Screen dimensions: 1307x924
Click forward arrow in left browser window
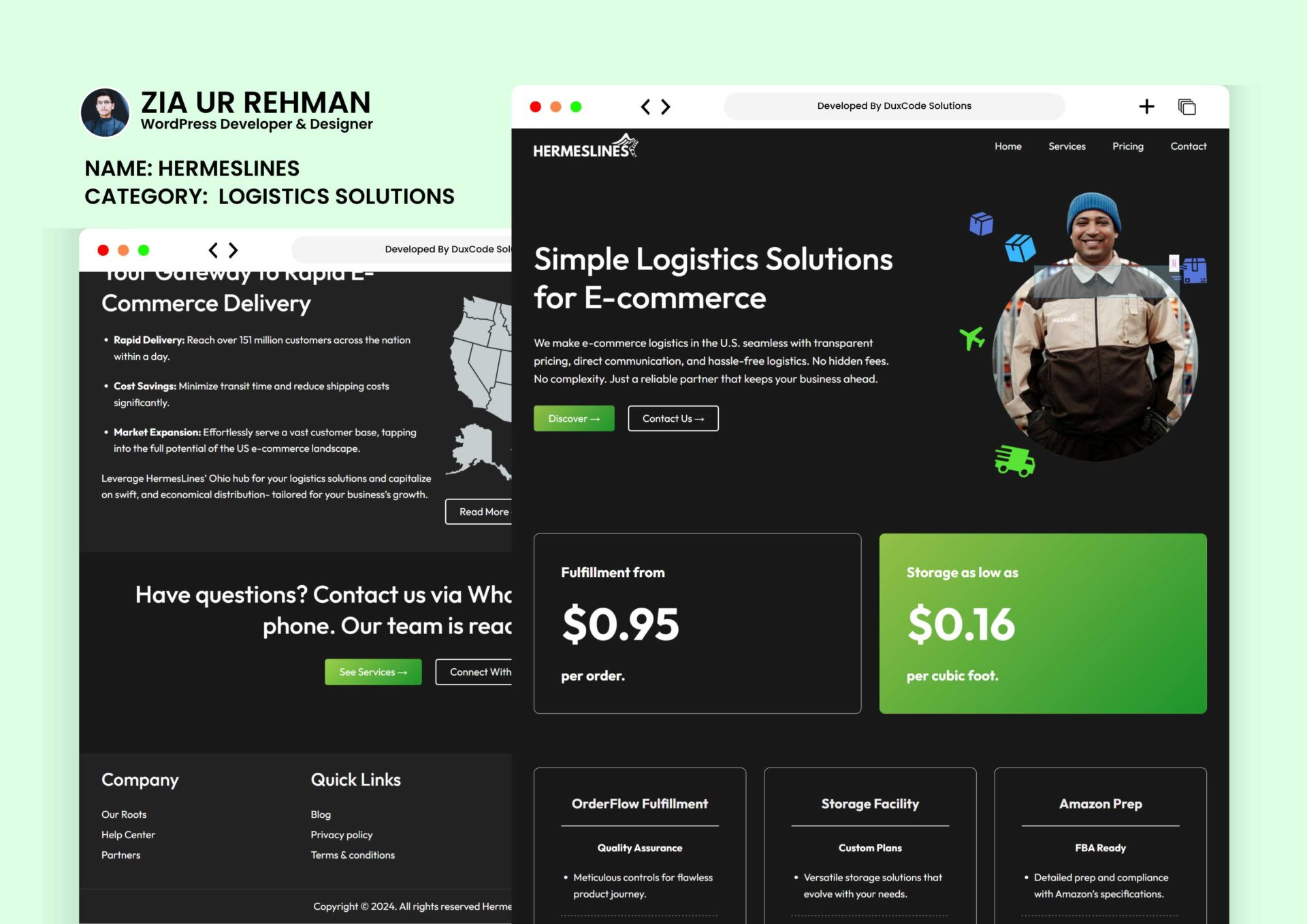point(233,250)
